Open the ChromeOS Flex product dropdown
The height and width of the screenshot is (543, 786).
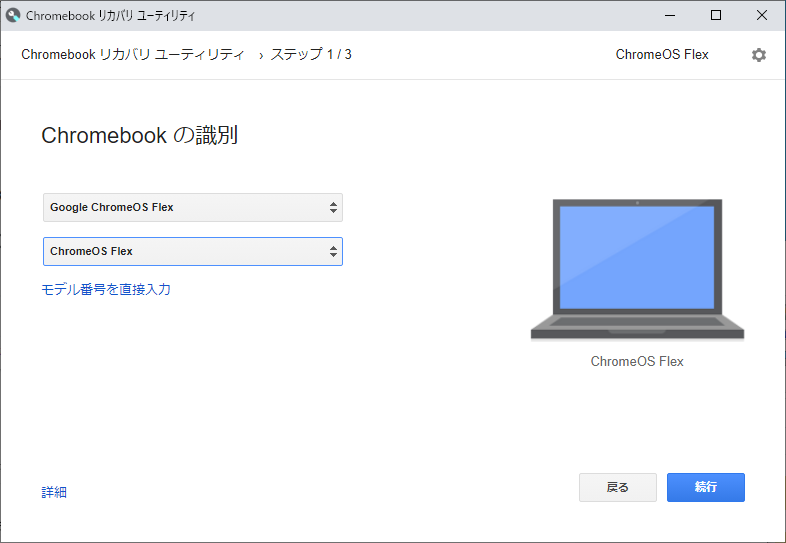[193, 252]
